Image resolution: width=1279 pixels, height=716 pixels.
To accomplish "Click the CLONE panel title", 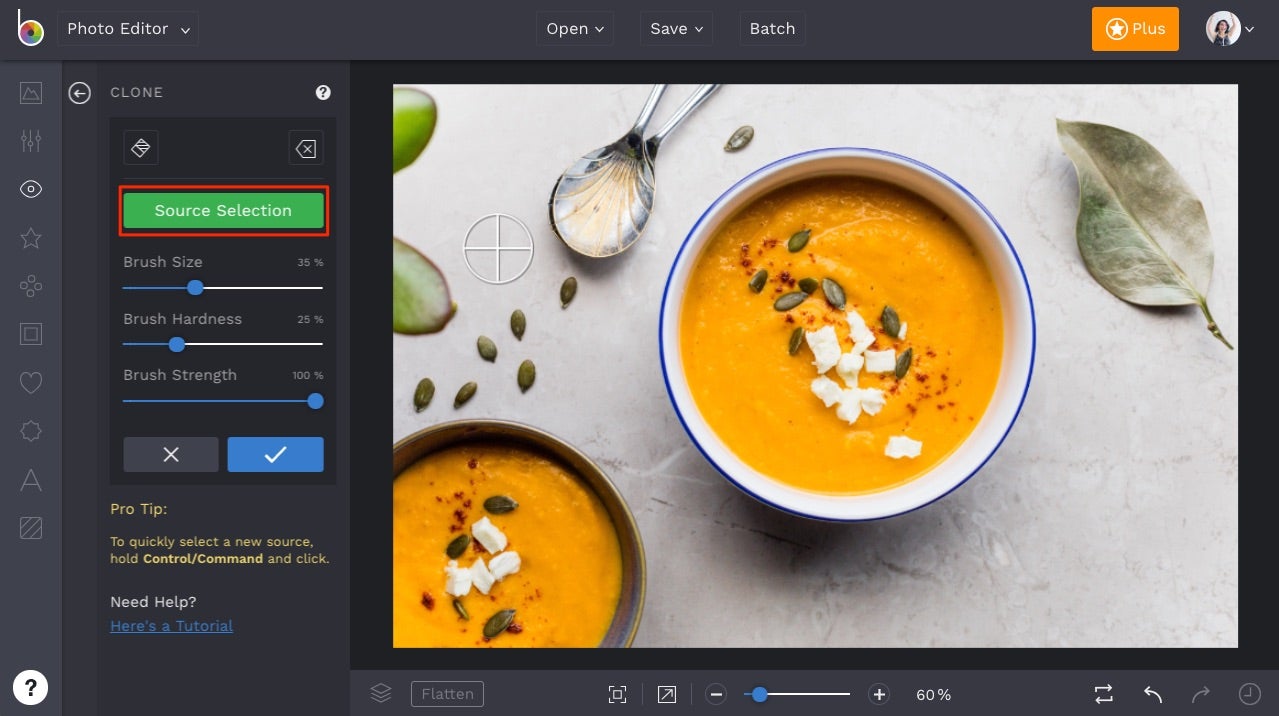I will [136, 92].
